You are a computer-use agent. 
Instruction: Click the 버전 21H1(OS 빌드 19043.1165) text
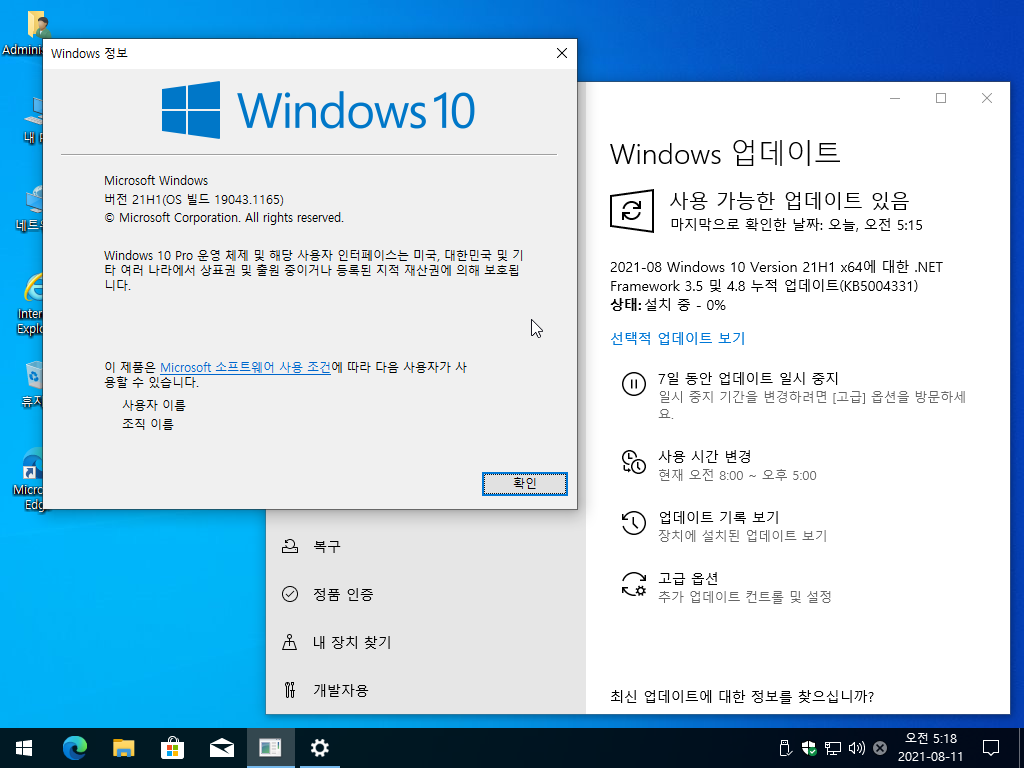pos(194,199)
